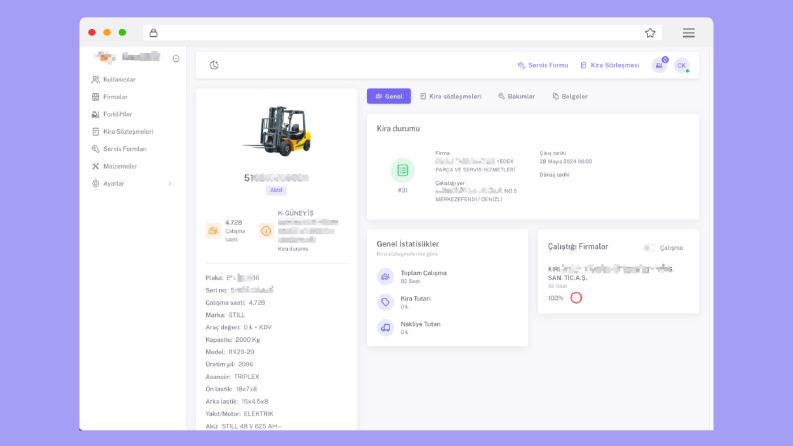The height and width of the screenshot is (446, 793).
Task: Bookmark page with star icon
Action: pos(650,33)
